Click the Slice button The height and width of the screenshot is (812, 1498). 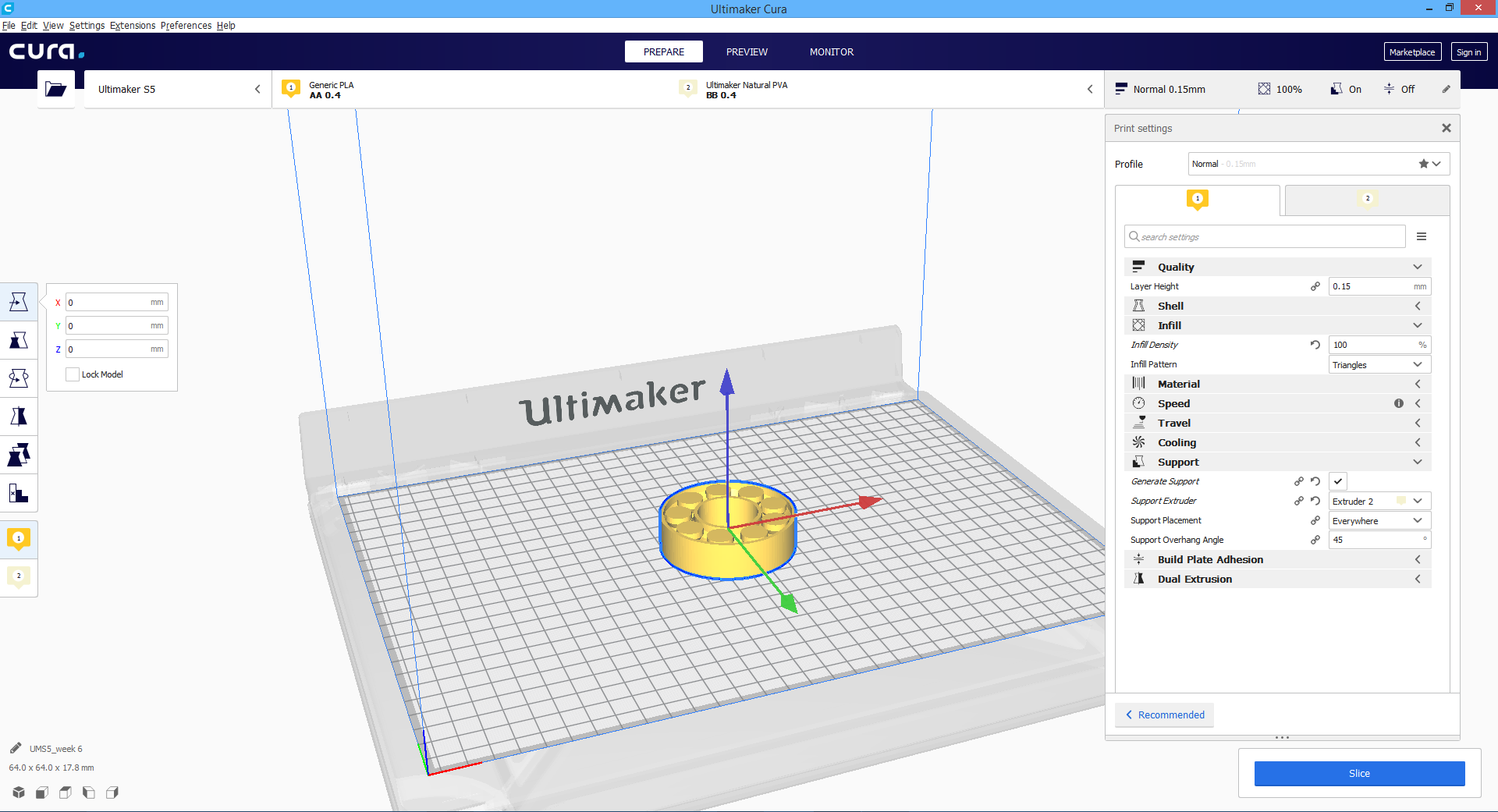pos(1359,773)
